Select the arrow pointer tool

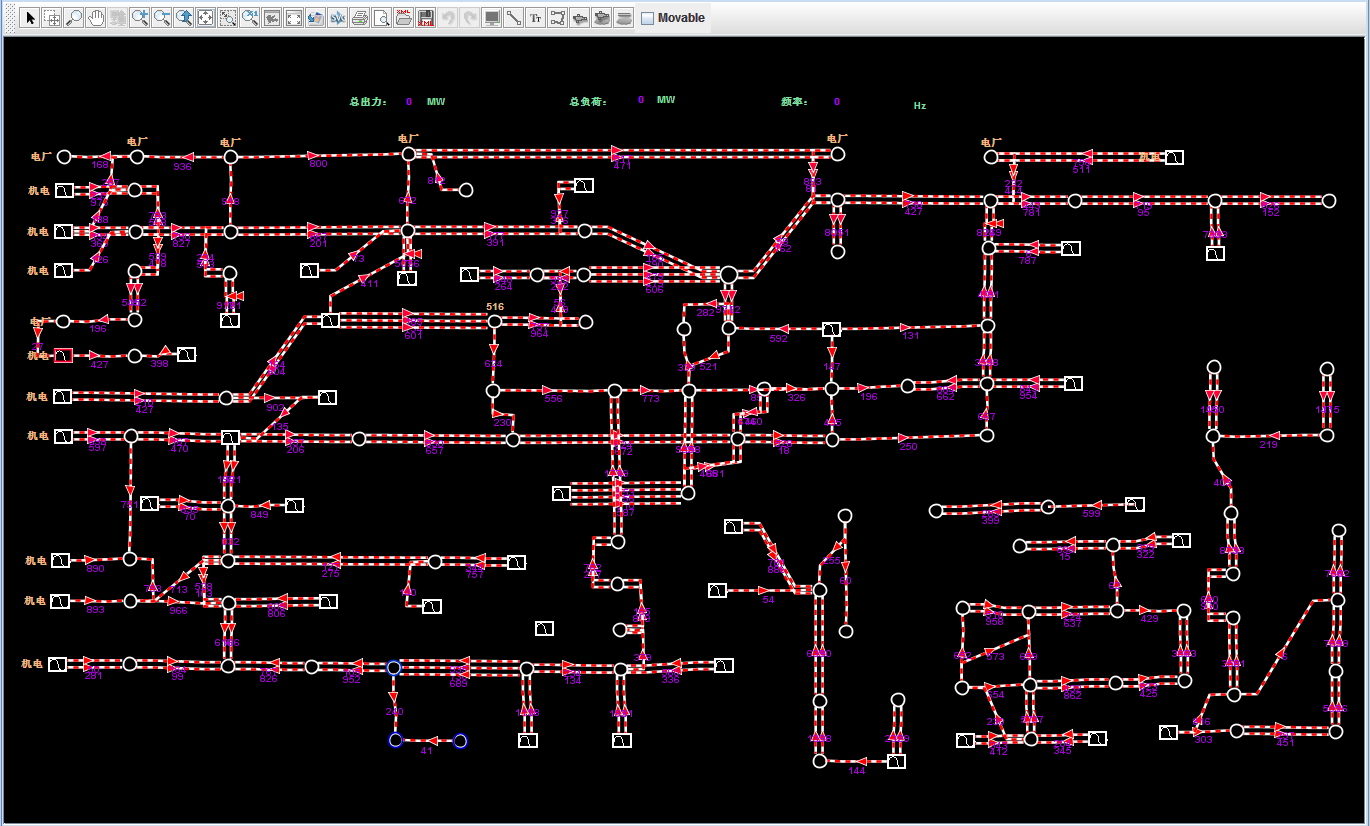tap(30, 18)
